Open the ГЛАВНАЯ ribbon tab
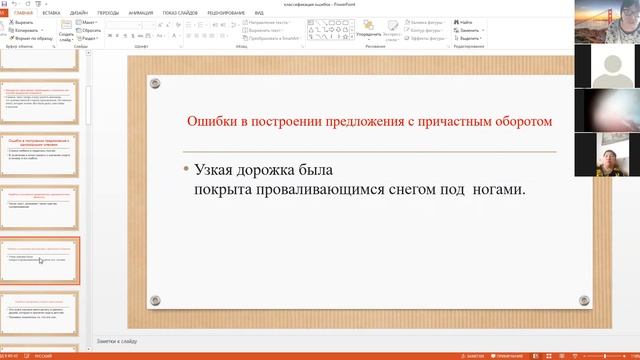This screenshot has width=640, height=360. [23, 13]
